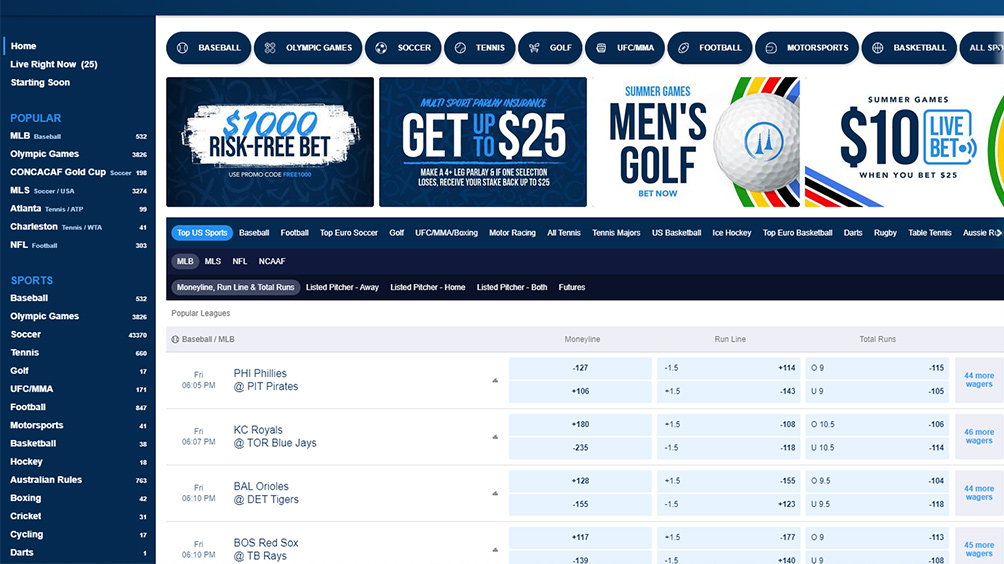Open the UFC/MMA/Boxing tab
The image size is (1004, 564).
446,233
